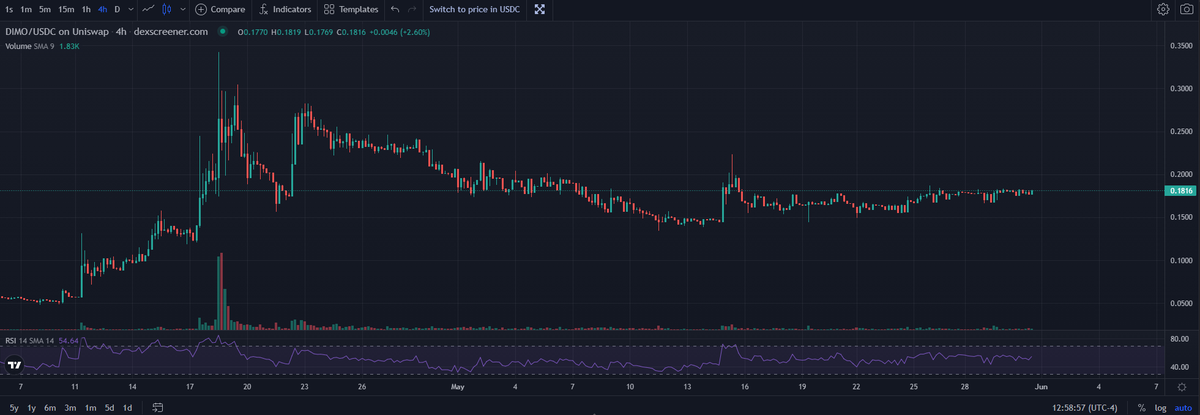Open price scale settings gear at bottom right
This screenshot has width=1200, height=415.
coord(1181,386)
